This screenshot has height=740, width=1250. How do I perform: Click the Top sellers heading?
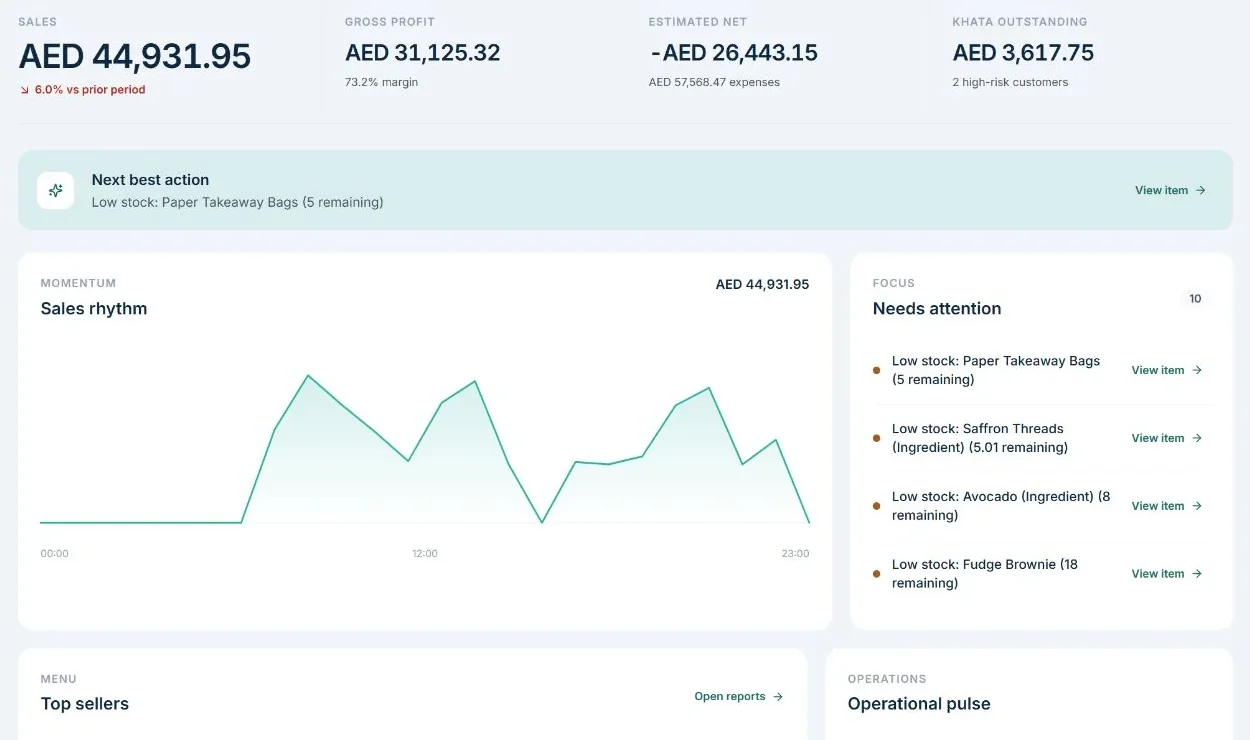pos(85,704)
